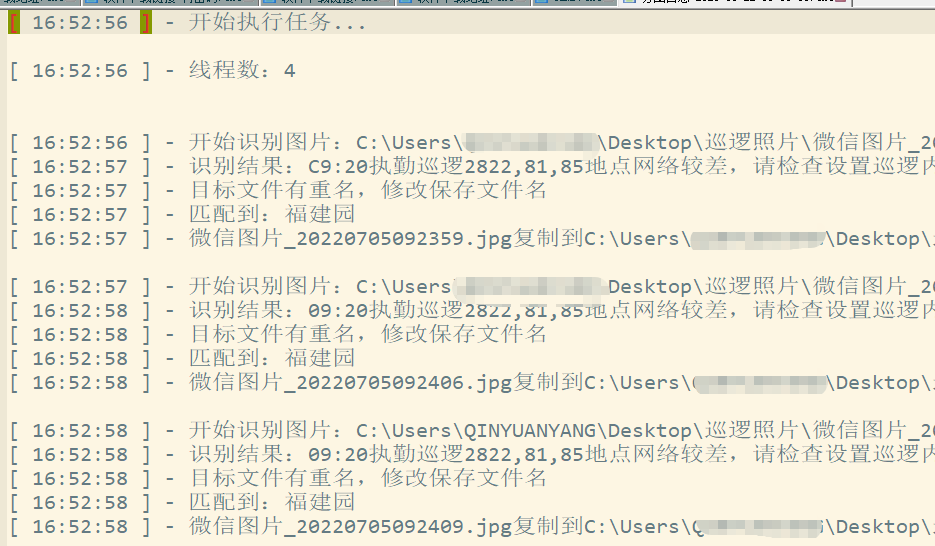Screen dimensions: 935x546
Task: Click the last 匹配到：福建园 line in log
Action: click(272, 503)
